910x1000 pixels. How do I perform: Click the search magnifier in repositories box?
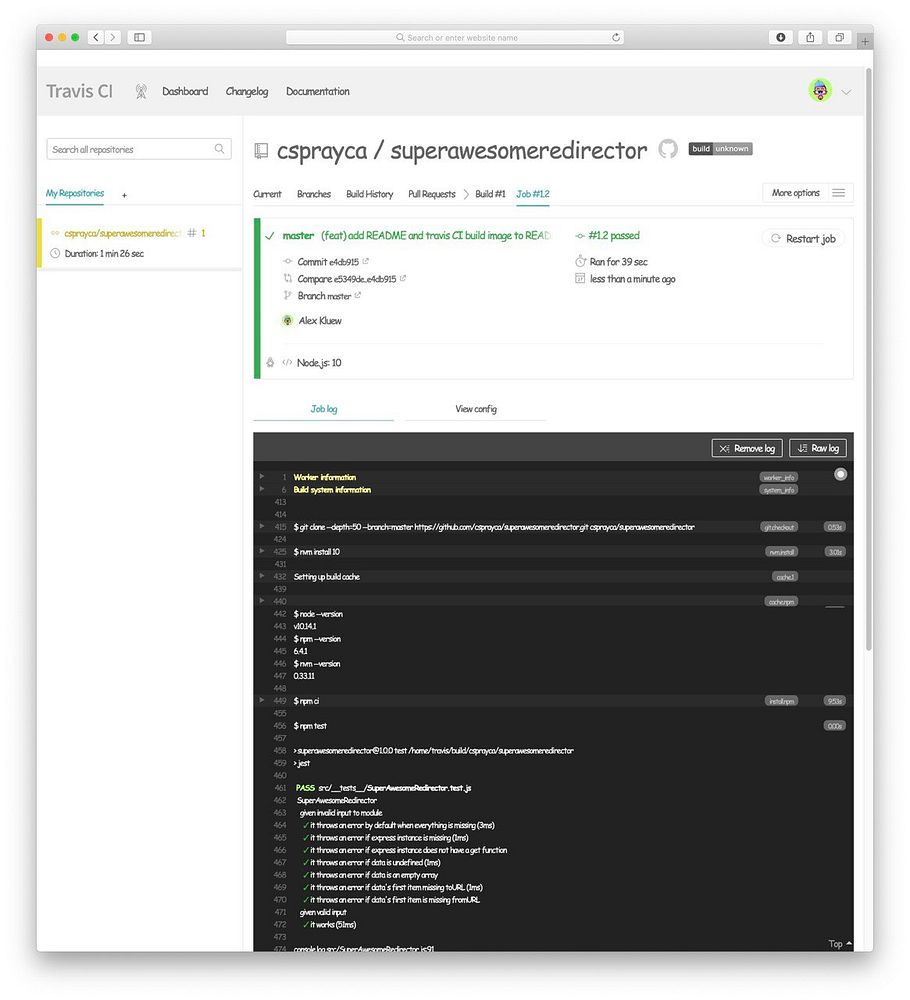pyautogui.click(x=219, y=149)
